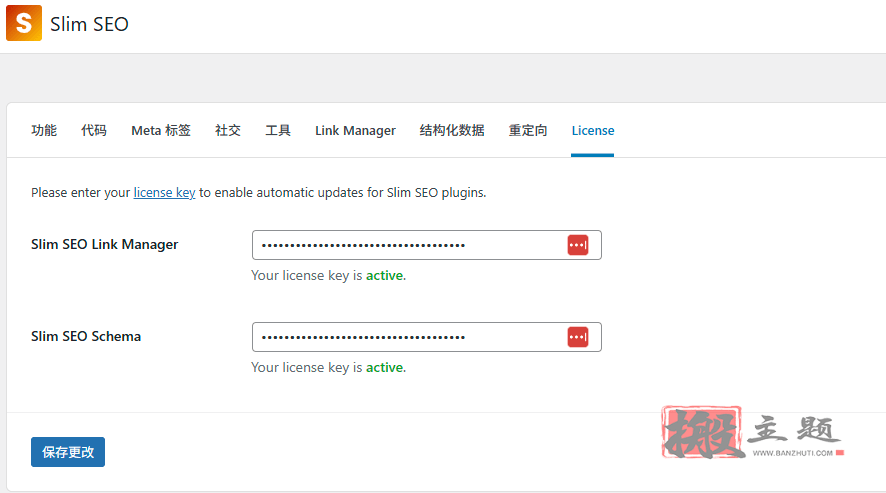
Task: Click the Slim SEO Schema label
Action: point(86,336)
